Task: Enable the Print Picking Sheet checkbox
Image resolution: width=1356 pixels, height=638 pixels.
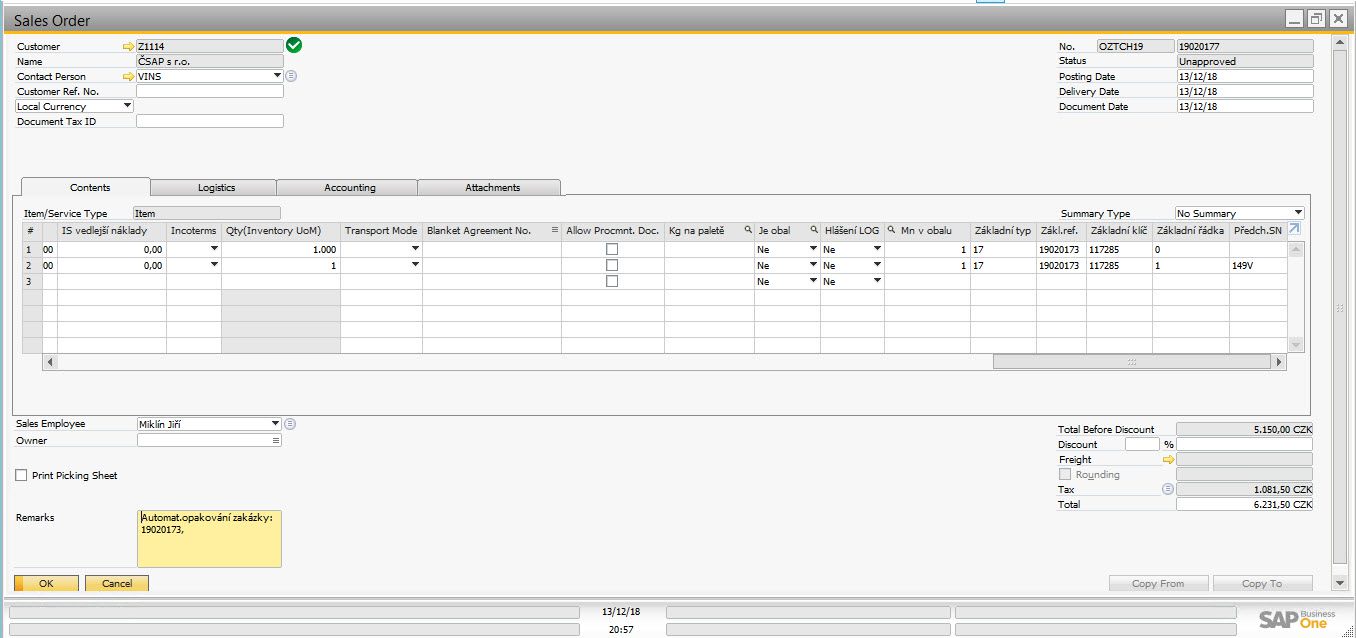Action: [22, 476]
